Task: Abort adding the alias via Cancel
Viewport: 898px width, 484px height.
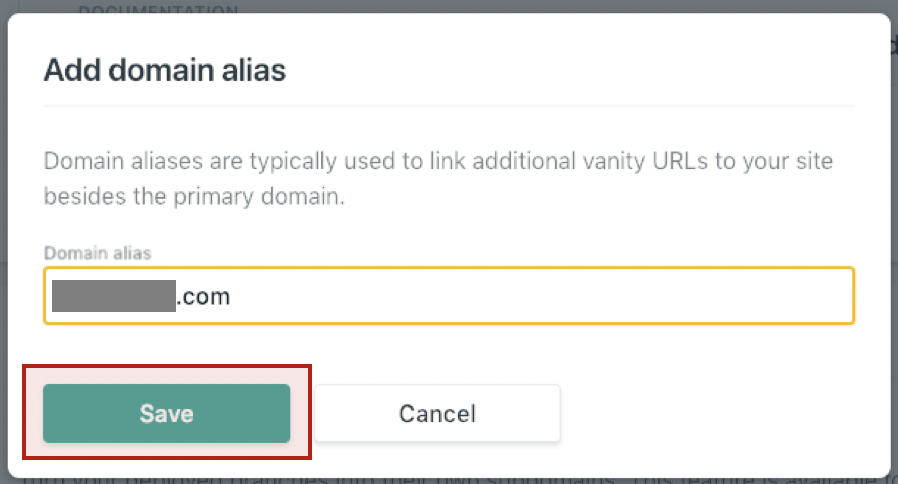Action: [437, 413]
